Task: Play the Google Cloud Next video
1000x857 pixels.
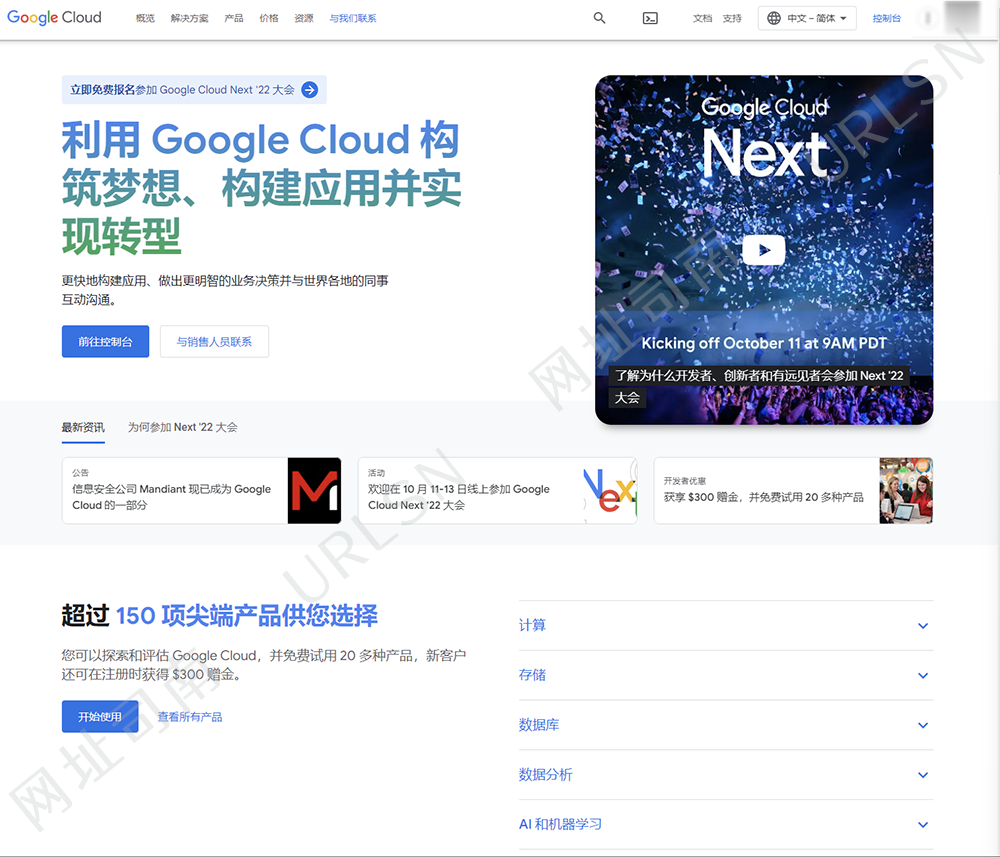Action: (763, 250)
